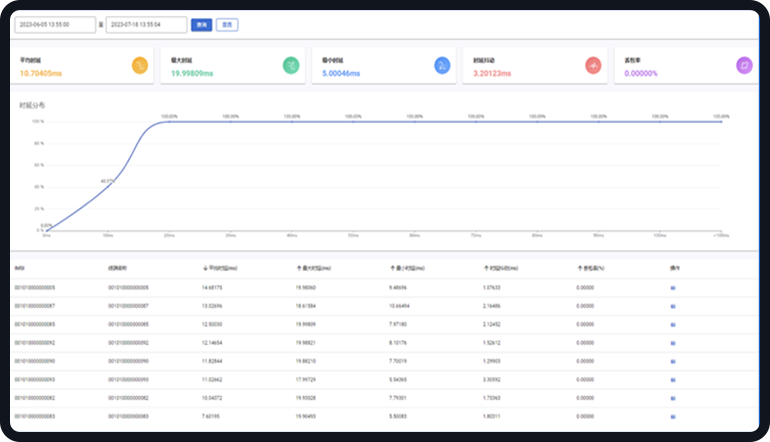This screenshot has height=442, width=770.
Task: Open action icon for row 001010000000092
Action: (673, 342)
